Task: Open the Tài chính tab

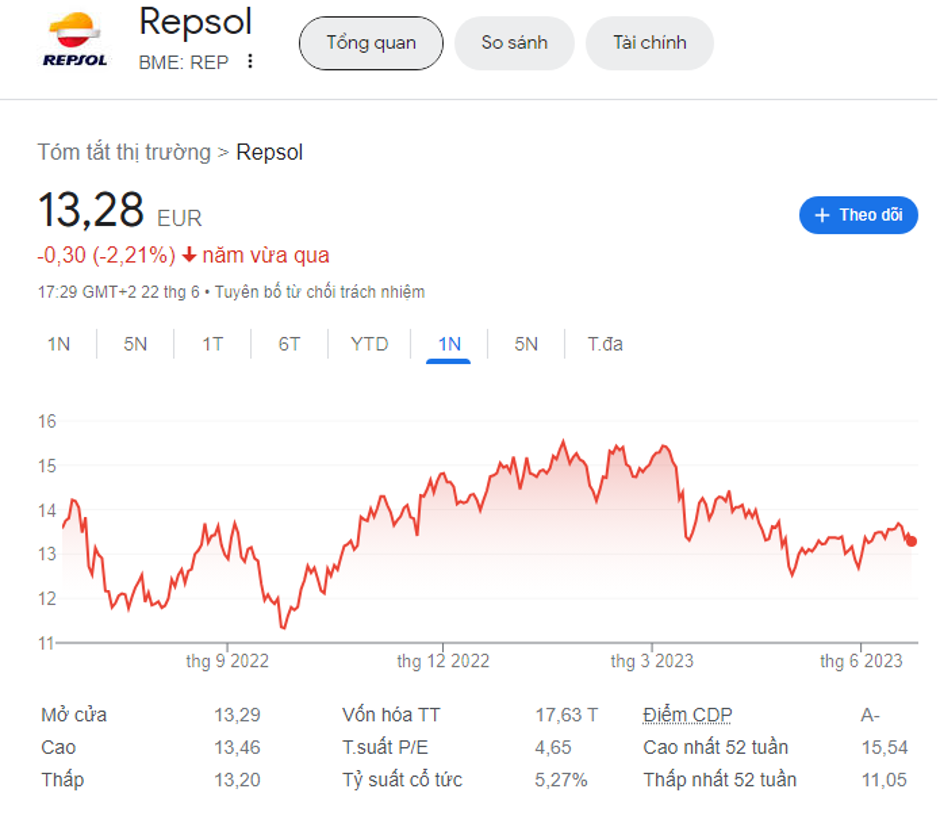Action: coord(649,43)
